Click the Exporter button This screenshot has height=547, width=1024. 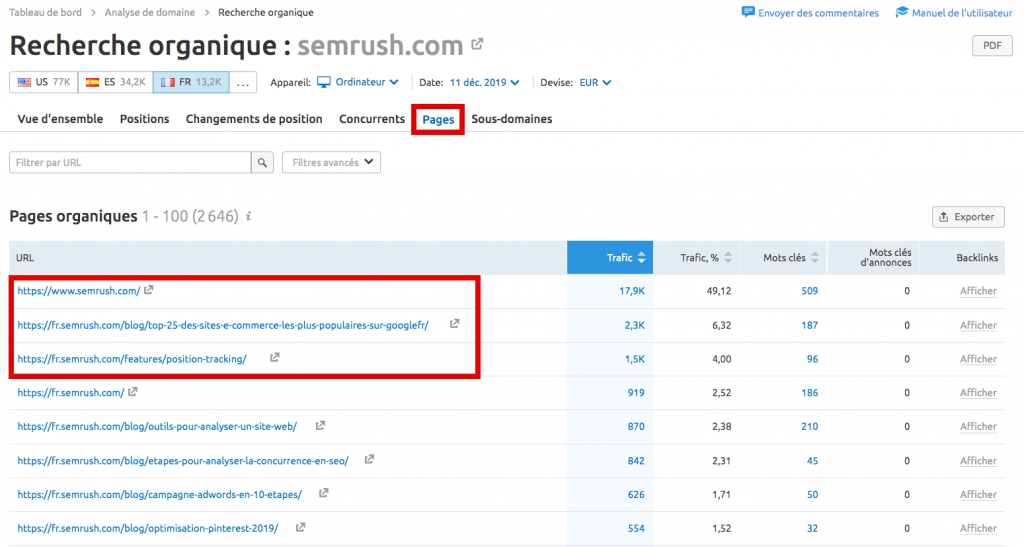click(968, 217)
